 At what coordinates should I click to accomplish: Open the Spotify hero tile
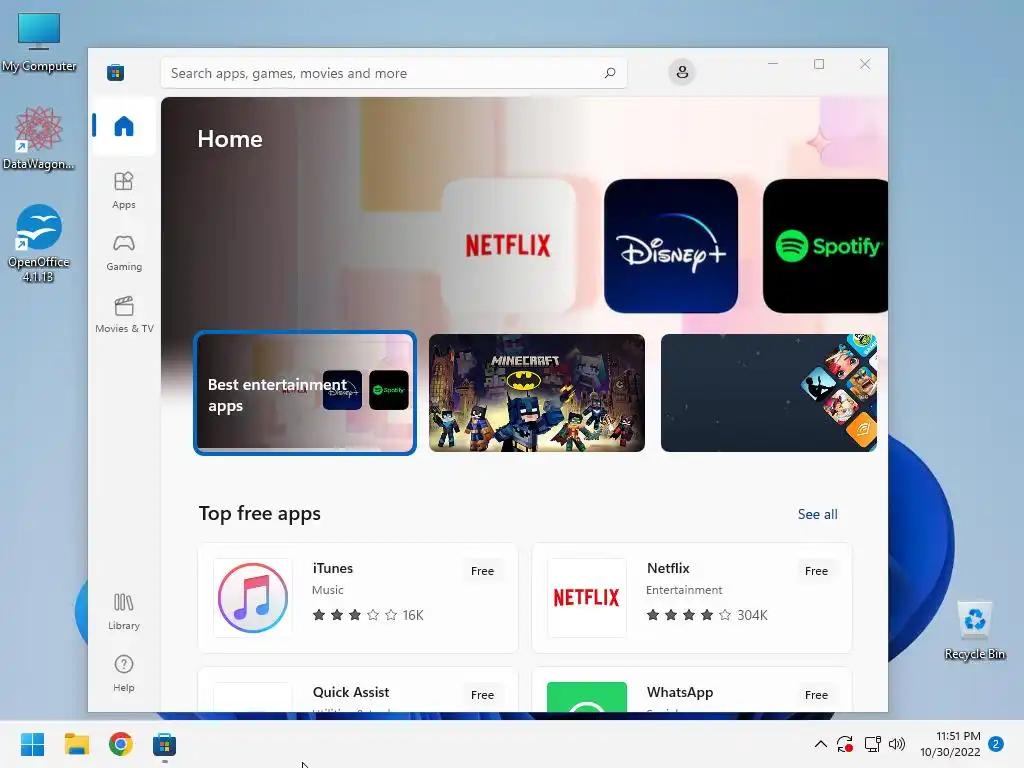[x=825, y=246]
